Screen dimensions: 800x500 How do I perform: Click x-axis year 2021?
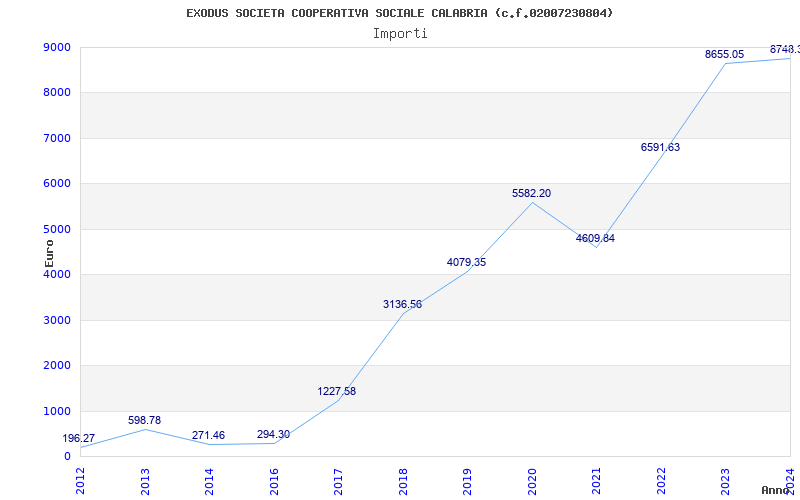click(596, 482)
